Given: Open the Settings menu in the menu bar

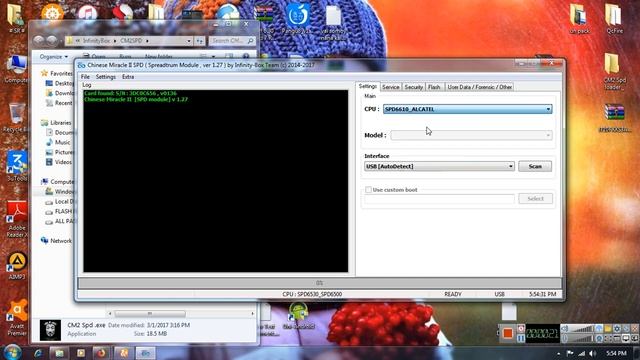Looking at the screenshot, I should pyautogui.click(x=105, y=77).
